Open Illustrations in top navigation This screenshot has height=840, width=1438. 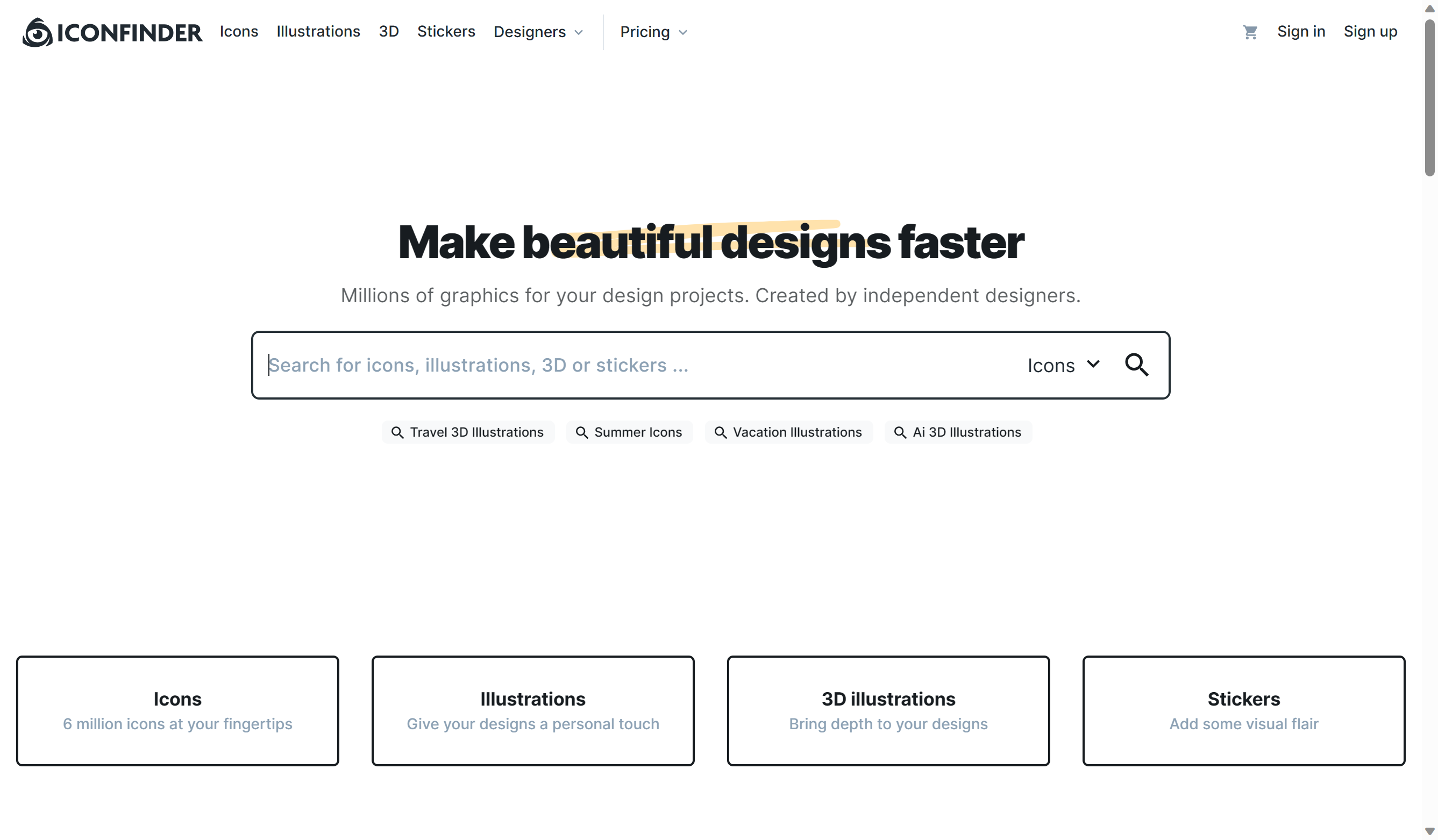pos(318,31)
